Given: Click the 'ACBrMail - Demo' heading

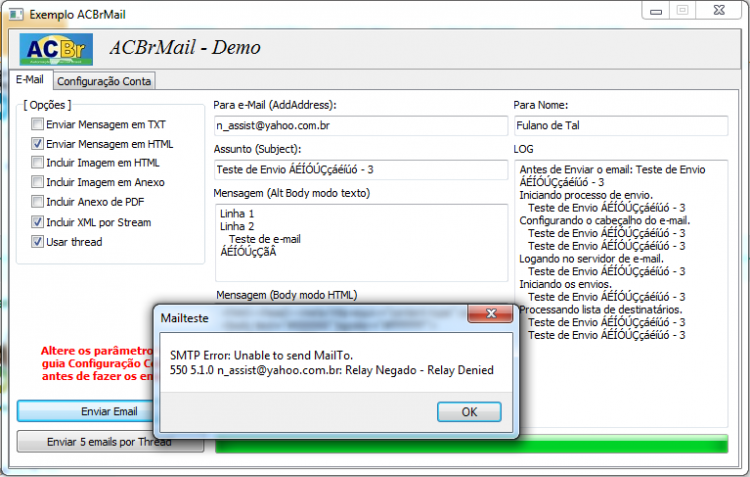Looking at the screenshot, I should pos(185,47).
